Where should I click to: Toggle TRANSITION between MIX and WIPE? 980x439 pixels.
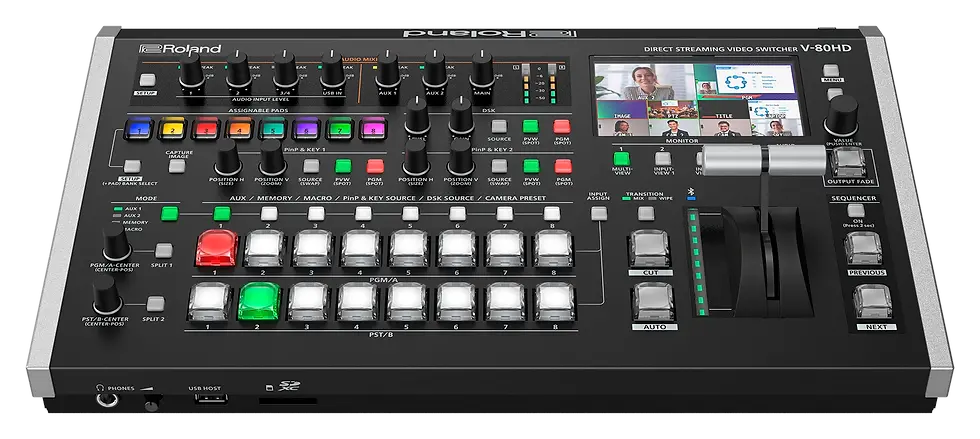[x=646, y=214]
